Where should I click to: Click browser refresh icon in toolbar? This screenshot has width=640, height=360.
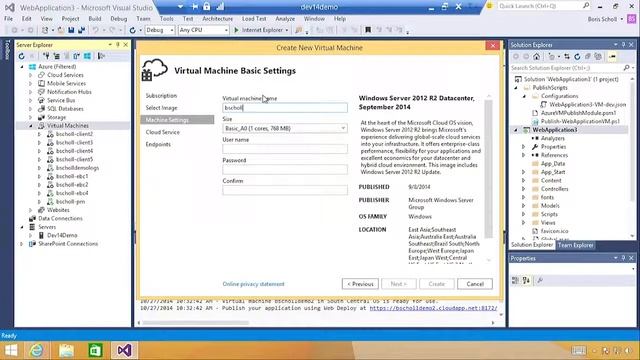[132, 30]
